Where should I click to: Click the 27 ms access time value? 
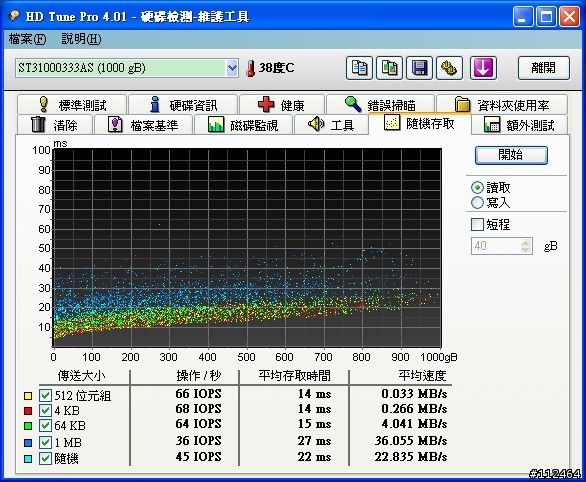pyautogui.click(x=314, y=441)
